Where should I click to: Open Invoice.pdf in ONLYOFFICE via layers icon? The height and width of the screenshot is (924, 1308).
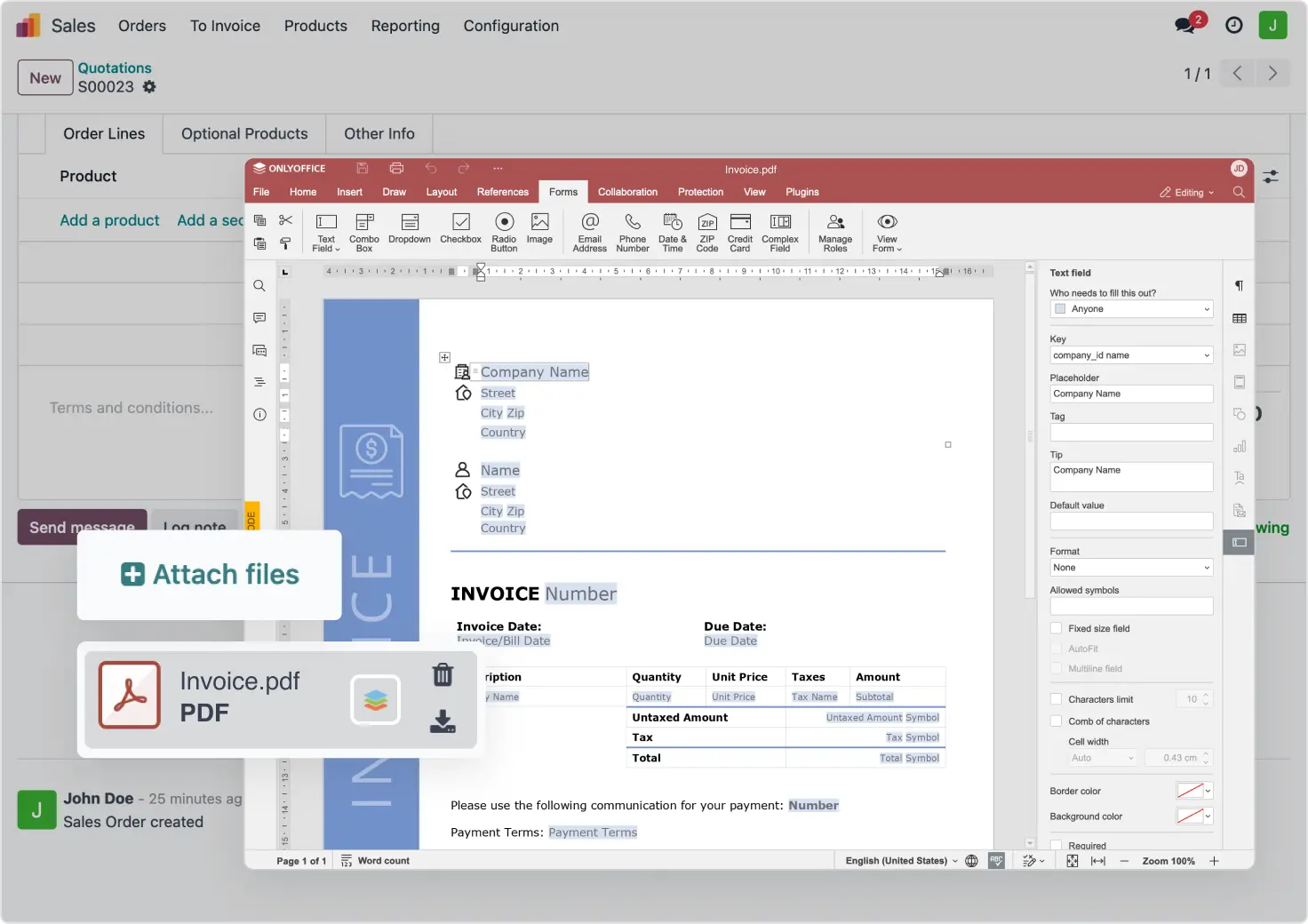click(x=375, y=699)
